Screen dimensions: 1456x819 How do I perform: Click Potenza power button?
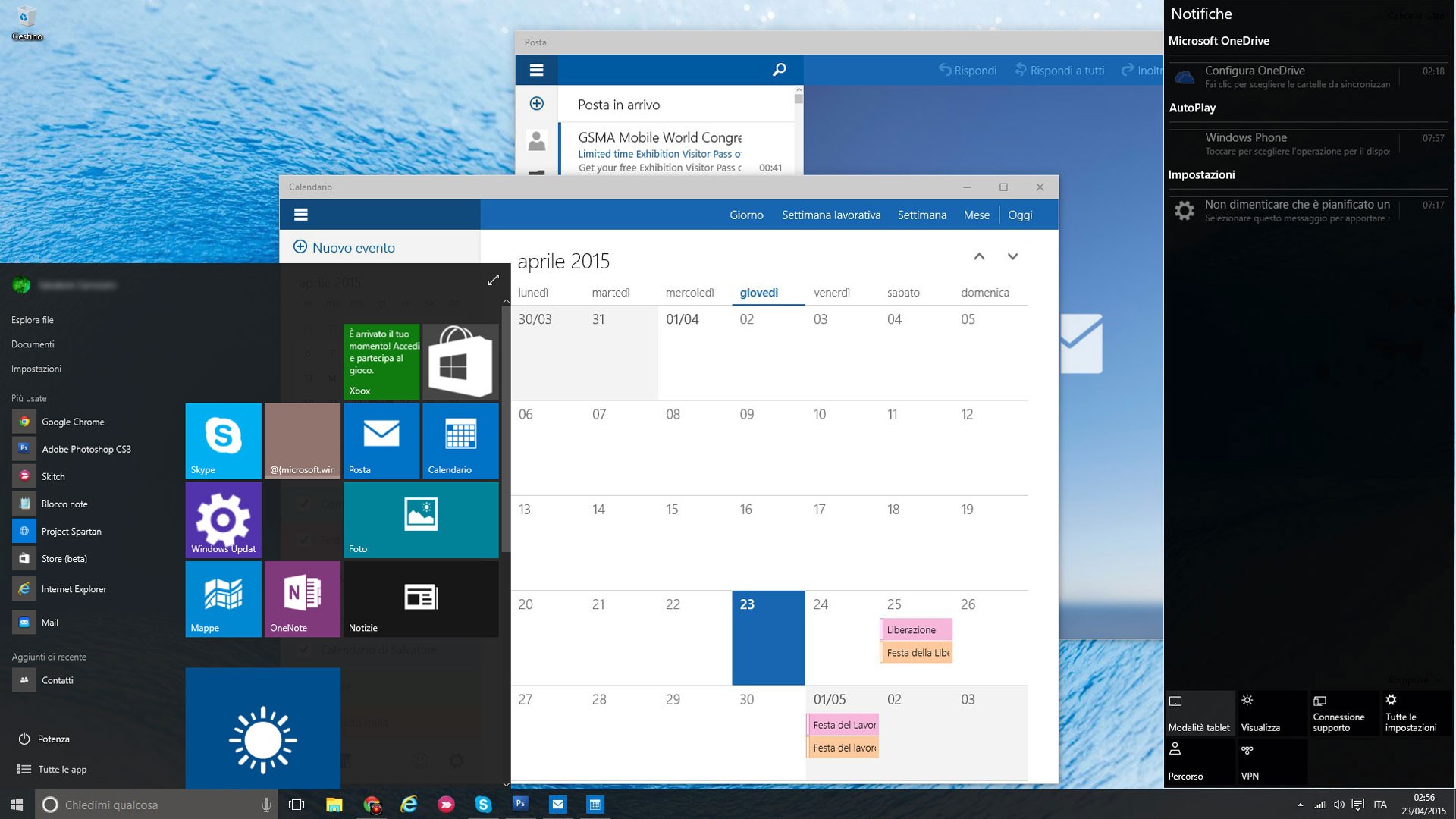tap(45, 739)
